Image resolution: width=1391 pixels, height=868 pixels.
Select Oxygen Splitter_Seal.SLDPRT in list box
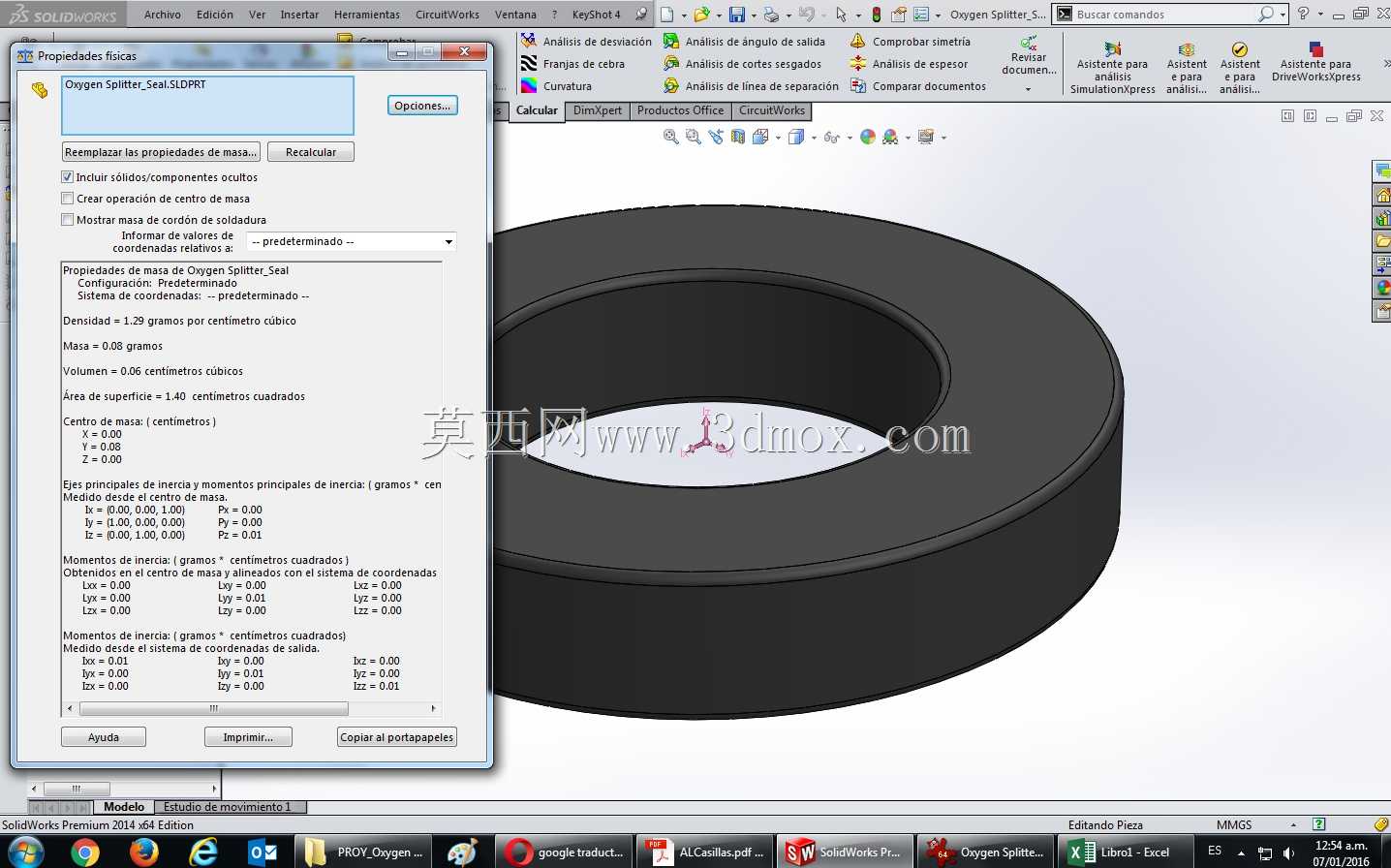click(x=136, y=84)
